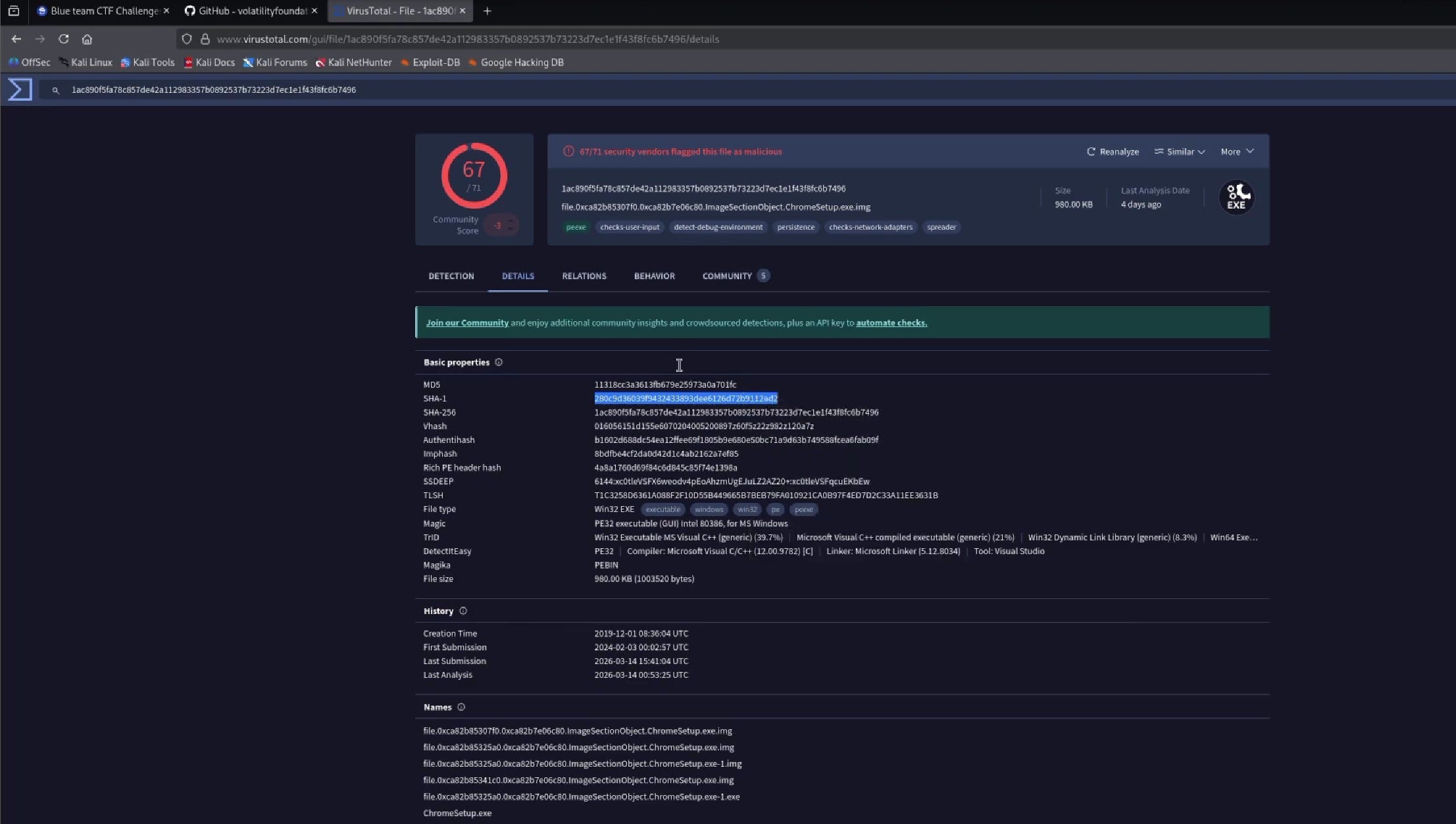This screenshot has width=1456, height=824.
Task: Open the OffSec bookmark
Action: 29,63
